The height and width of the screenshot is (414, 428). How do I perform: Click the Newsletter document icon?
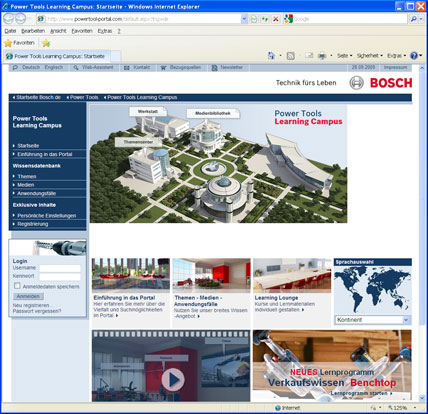coord(214,68)
